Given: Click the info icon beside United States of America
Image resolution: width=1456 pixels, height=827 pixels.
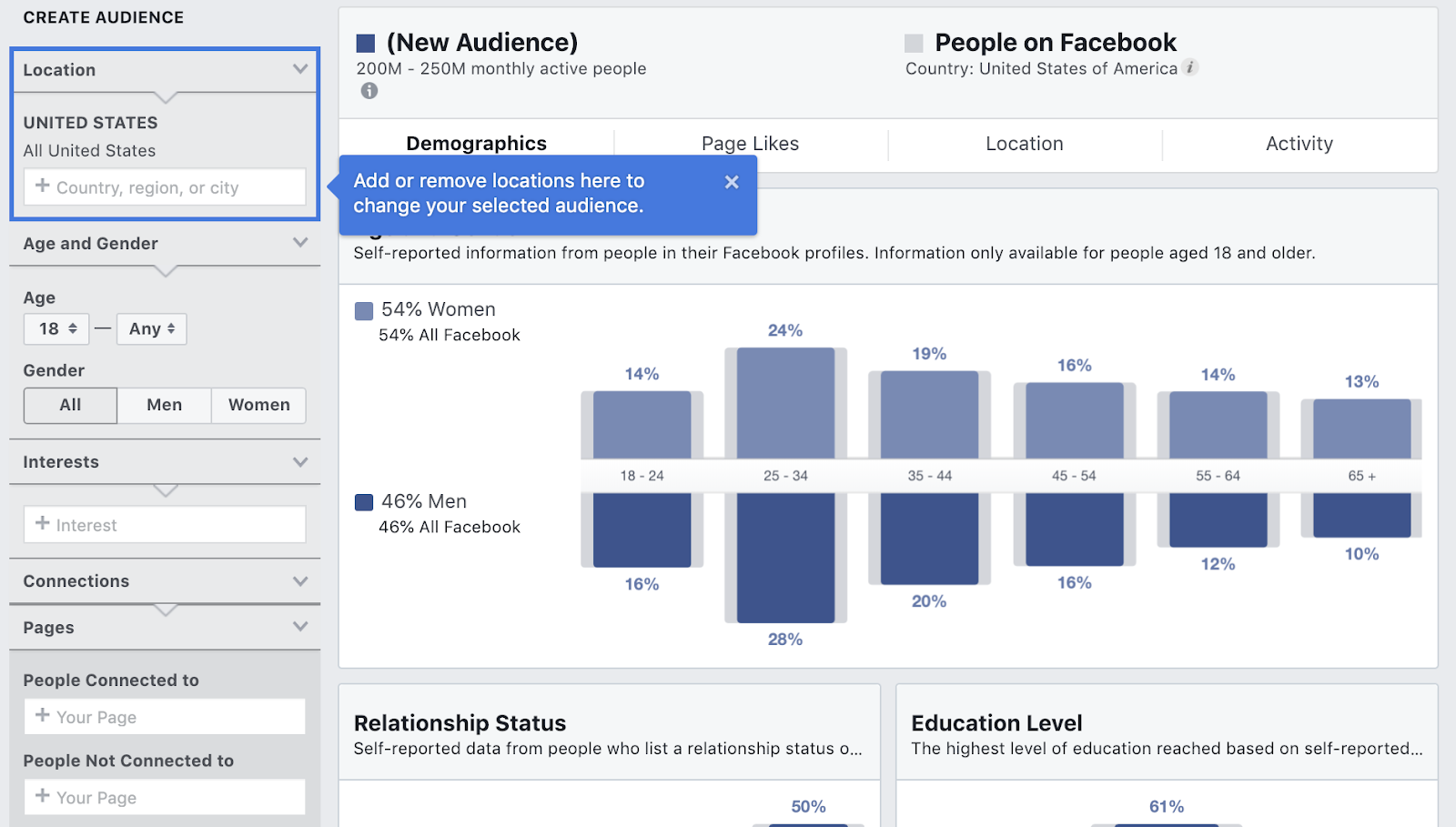Looking at the screenshot, I should [x=1190, y=67].
